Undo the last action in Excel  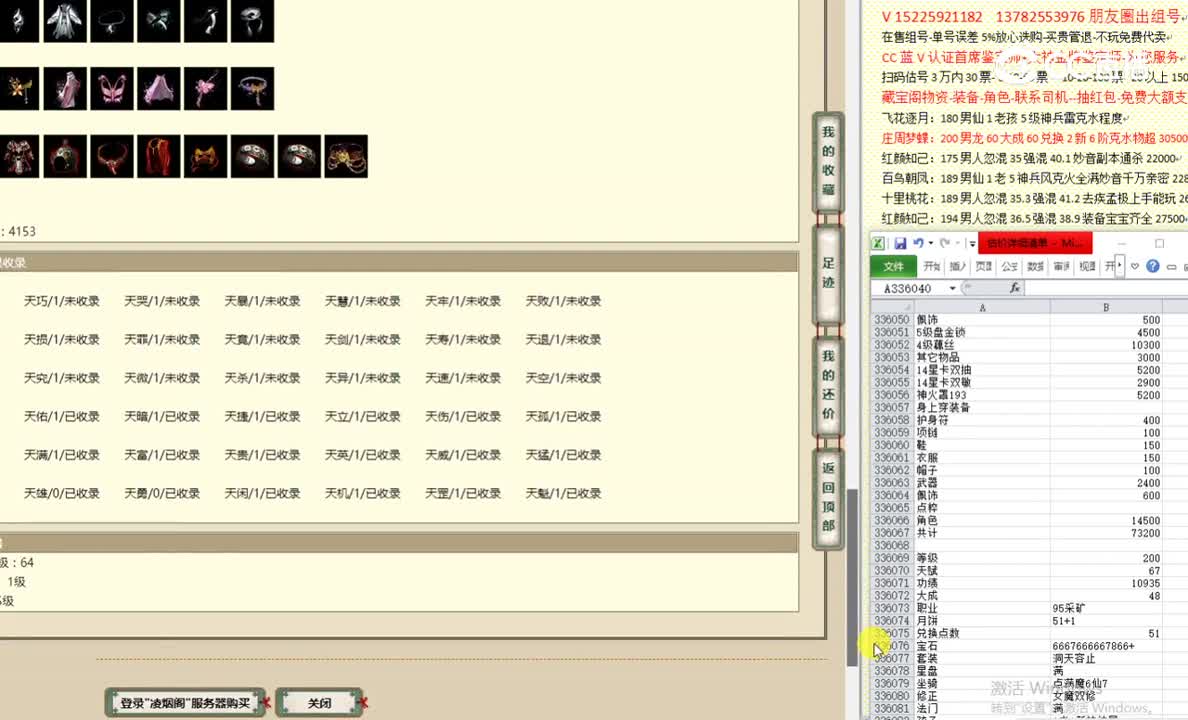918,244
